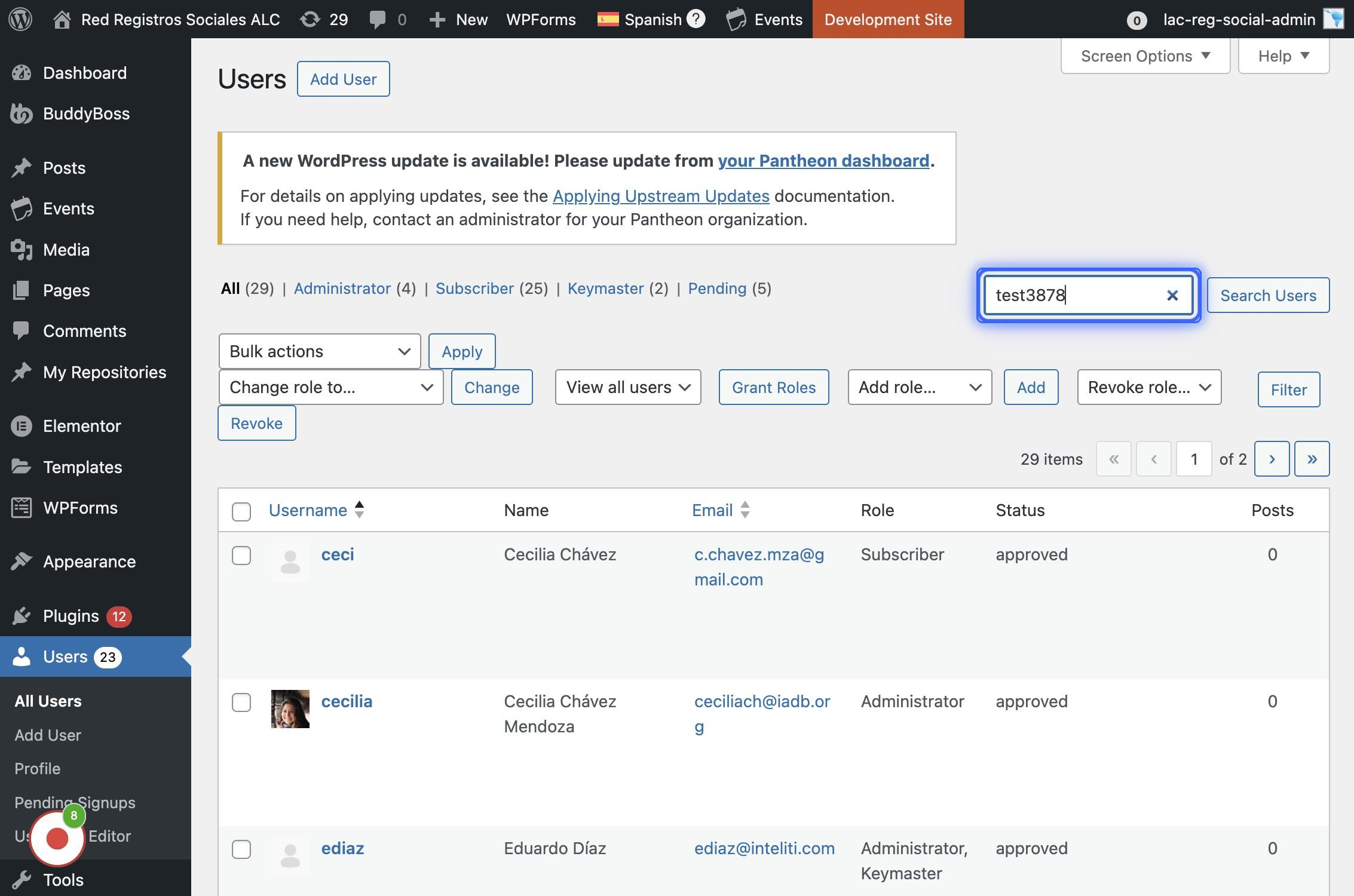Click the red record button overlay
The width and height of the screenshot is (1354, 896).
click(x=57, y=839)
